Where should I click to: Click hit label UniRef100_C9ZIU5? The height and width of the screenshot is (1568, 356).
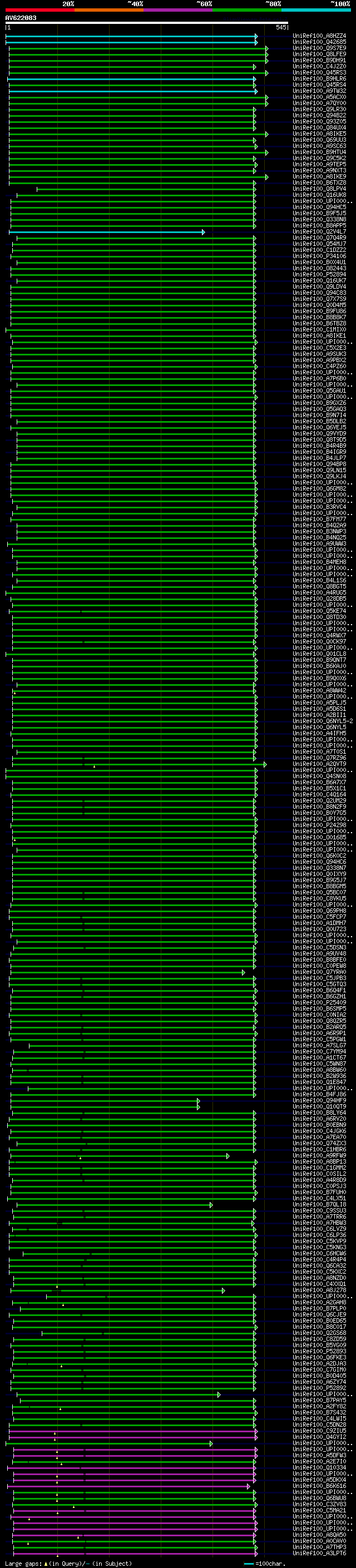tap(319, 1431)
